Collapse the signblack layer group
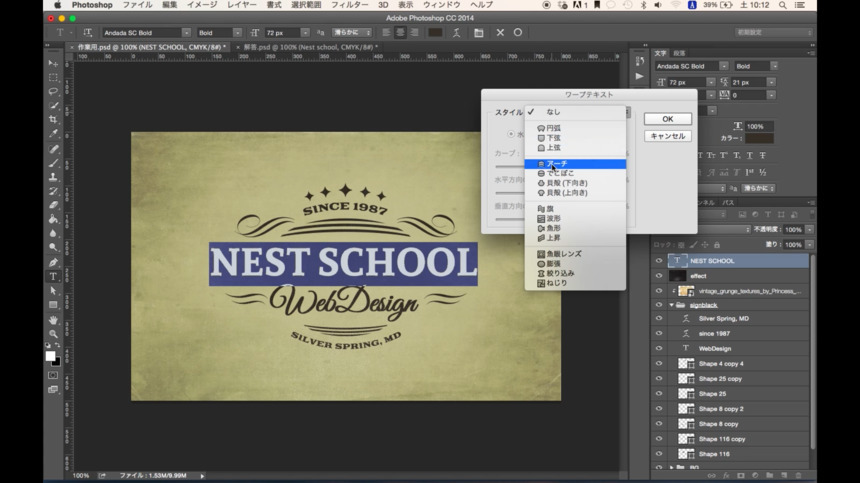Screen dimensions: 860x483 point(671,305)
